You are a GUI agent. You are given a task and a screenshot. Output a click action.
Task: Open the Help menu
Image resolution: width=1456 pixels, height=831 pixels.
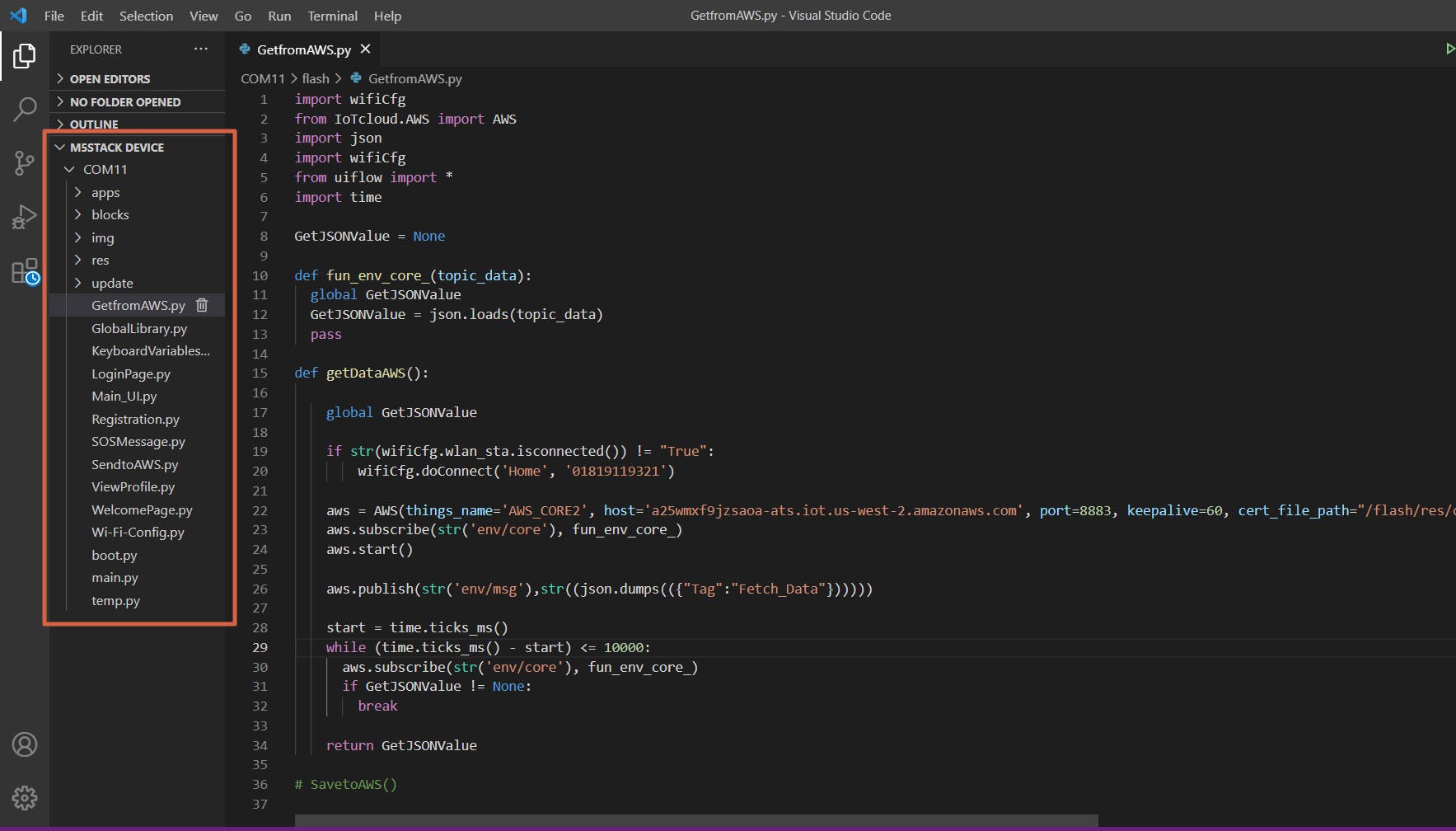[x=387, y=16]
